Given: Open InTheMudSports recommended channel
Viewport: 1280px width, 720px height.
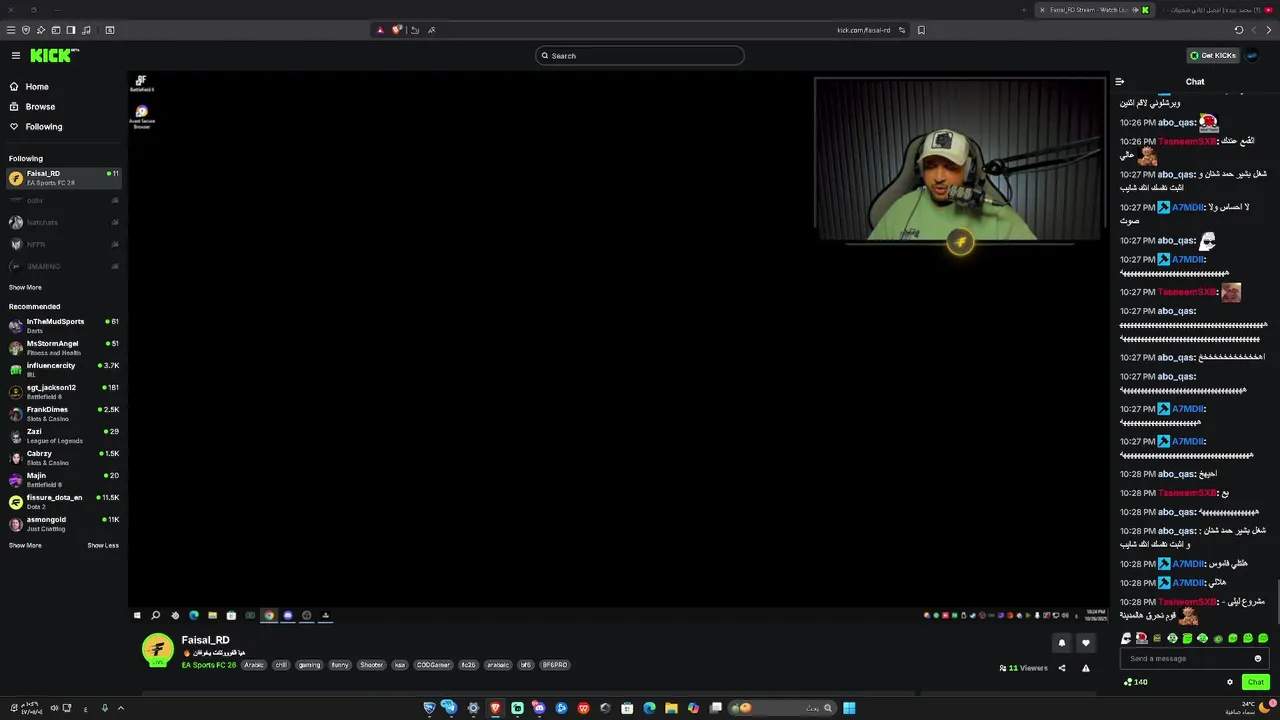Looking at the screenshot, I should [64, 326].
